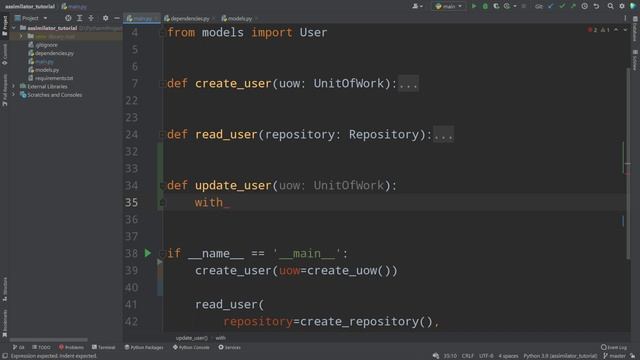Toggle the Pull Requests tool window stripe
The image size is (640, 360).
4,90
